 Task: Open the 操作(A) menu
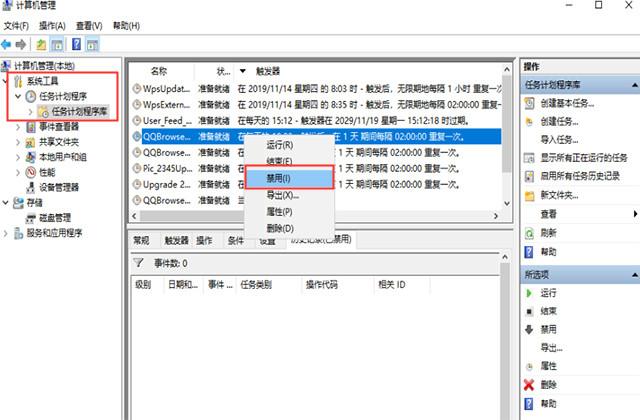point(52,26)
